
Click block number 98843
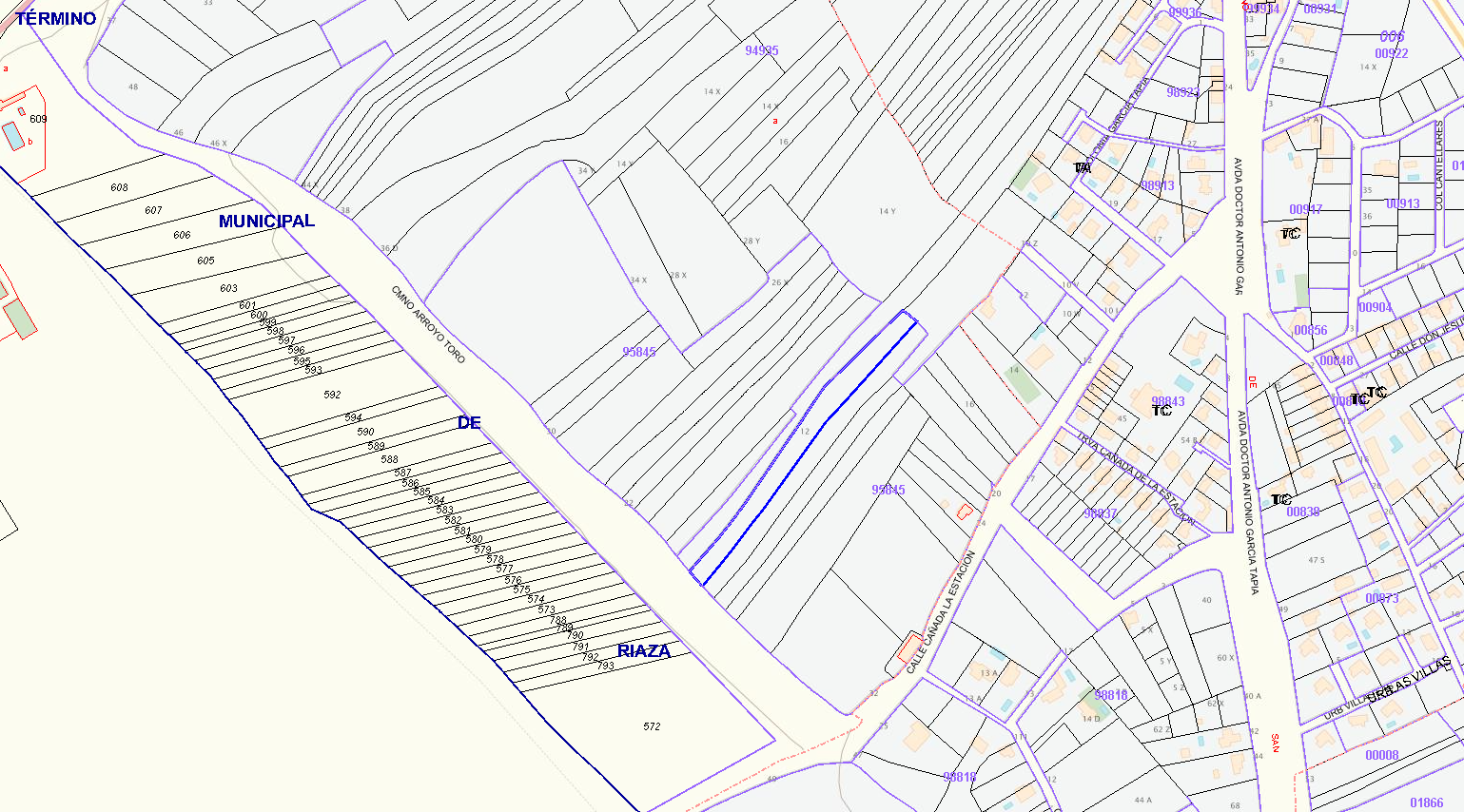pyautogui.click(x=1168, y=401)
